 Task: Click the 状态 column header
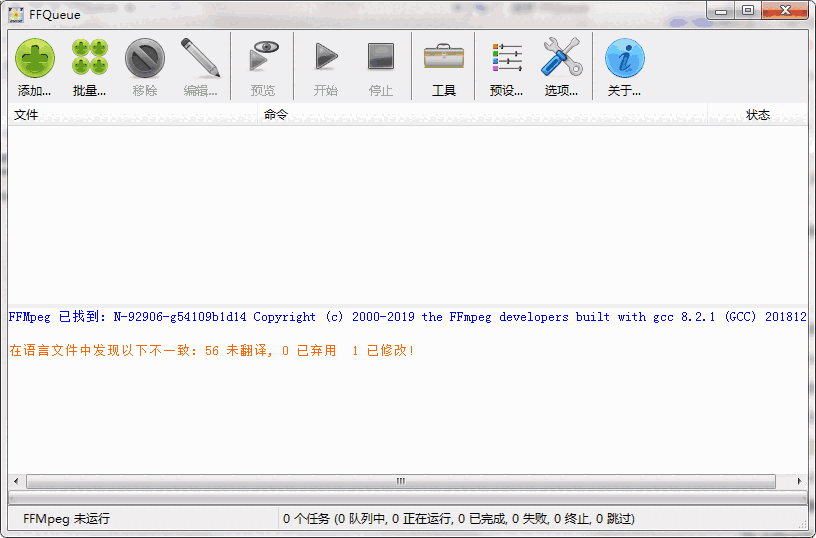[x=757, y=115]
